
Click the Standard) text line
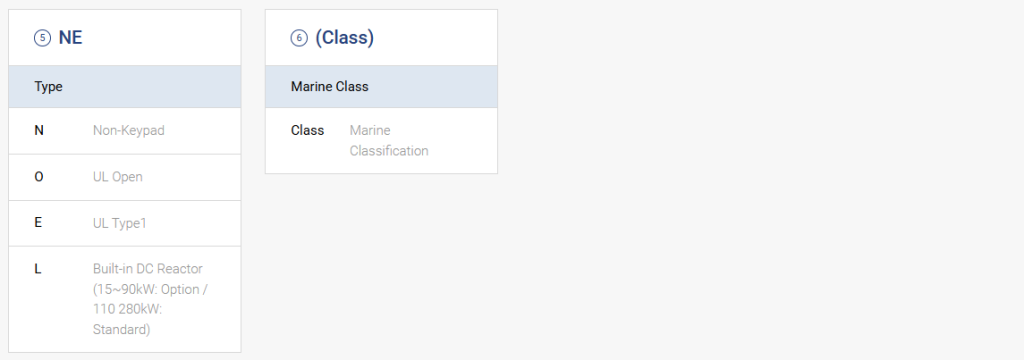[x=121, y=330]
